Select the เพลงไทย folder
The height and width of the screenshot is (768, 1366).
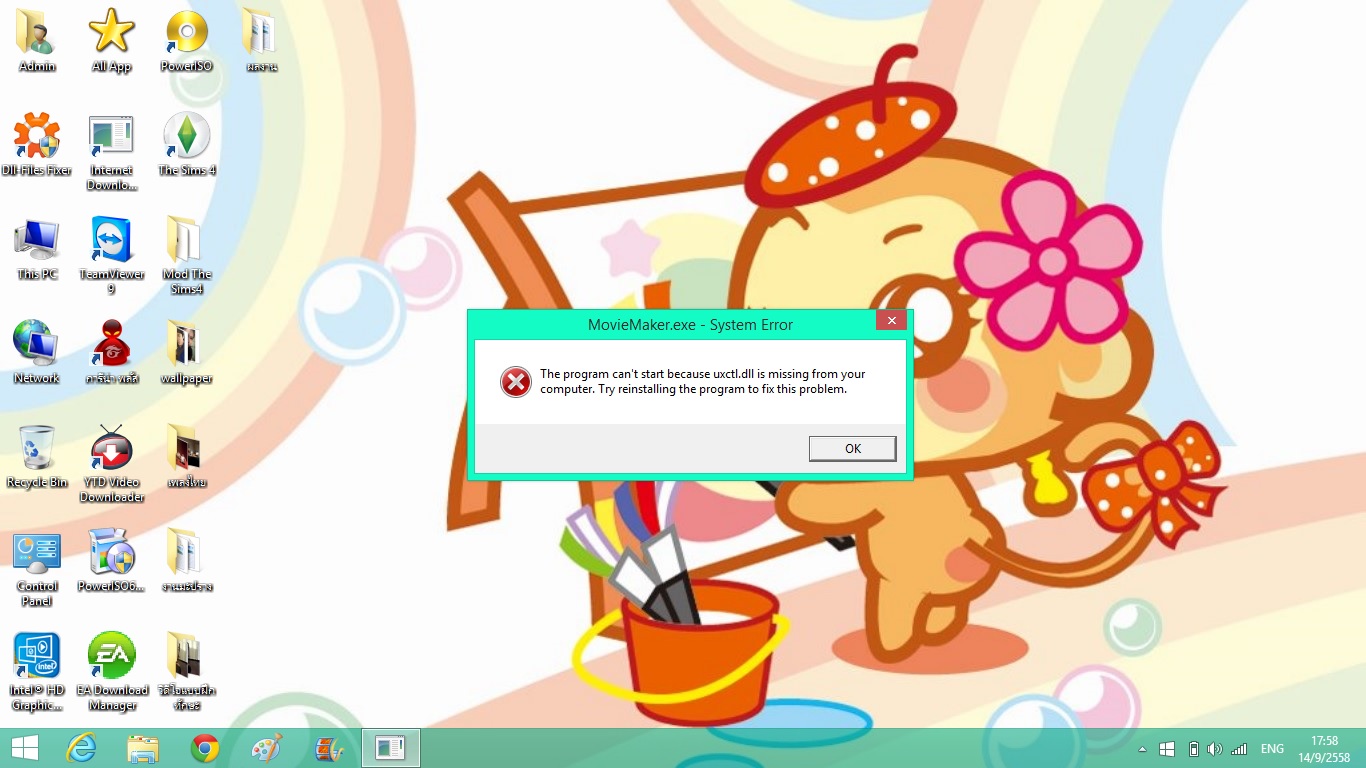(186, 458)
